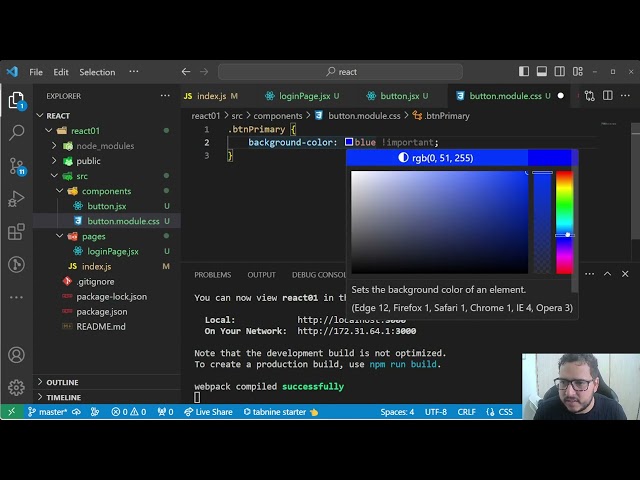This screenshot has height=480, width=640.
Task: Change indentation via Spaces: 4
Action: click(x=397, y=412)
